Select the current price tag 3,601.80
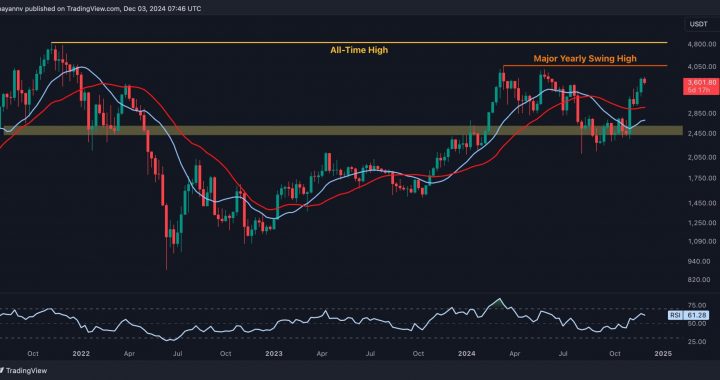 [700, 85]
